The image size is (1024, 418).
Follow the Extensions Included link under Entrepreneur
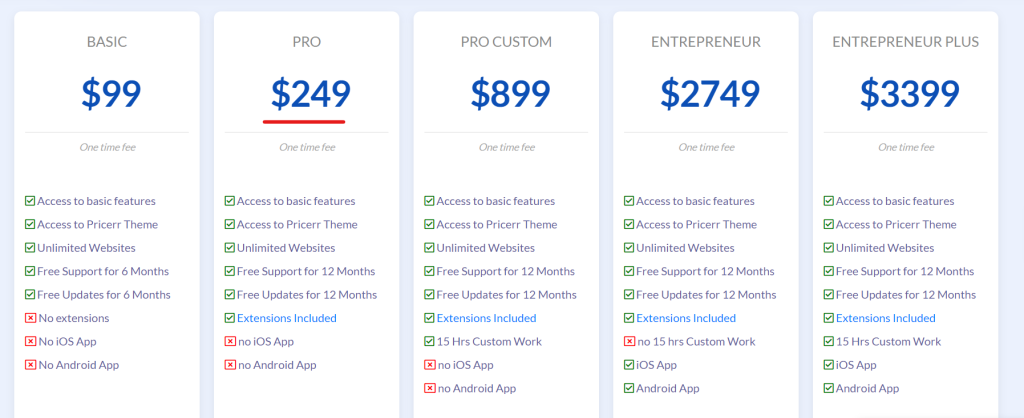coord(686,318)
